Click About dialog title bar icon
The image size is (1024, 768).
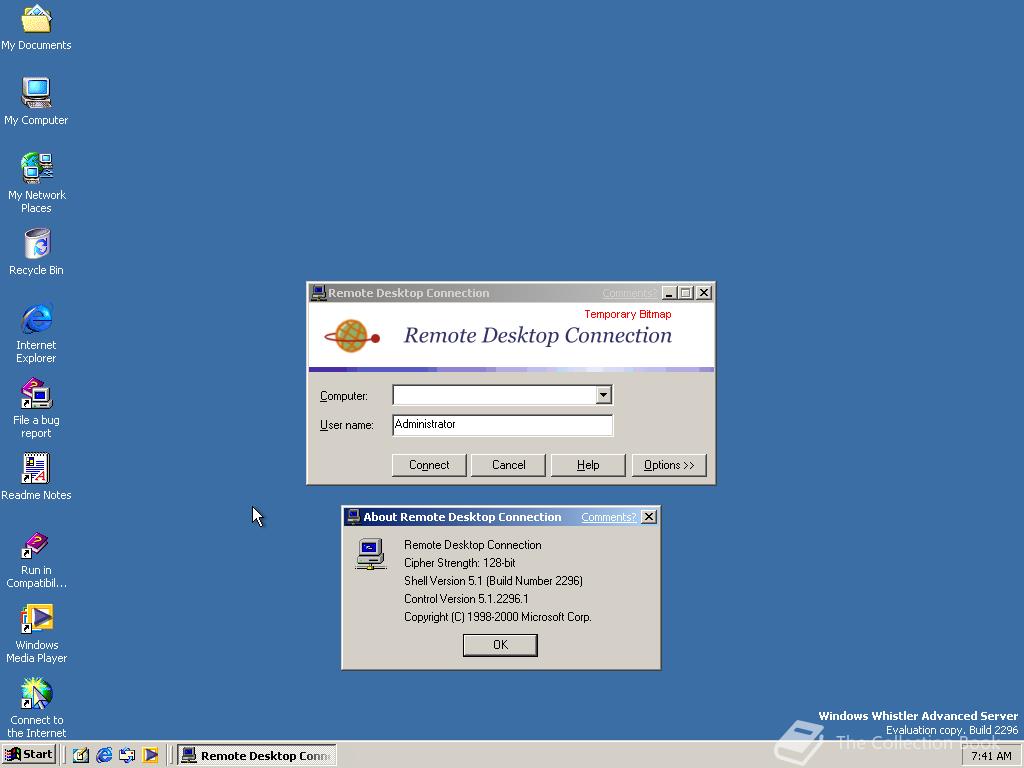353,517
